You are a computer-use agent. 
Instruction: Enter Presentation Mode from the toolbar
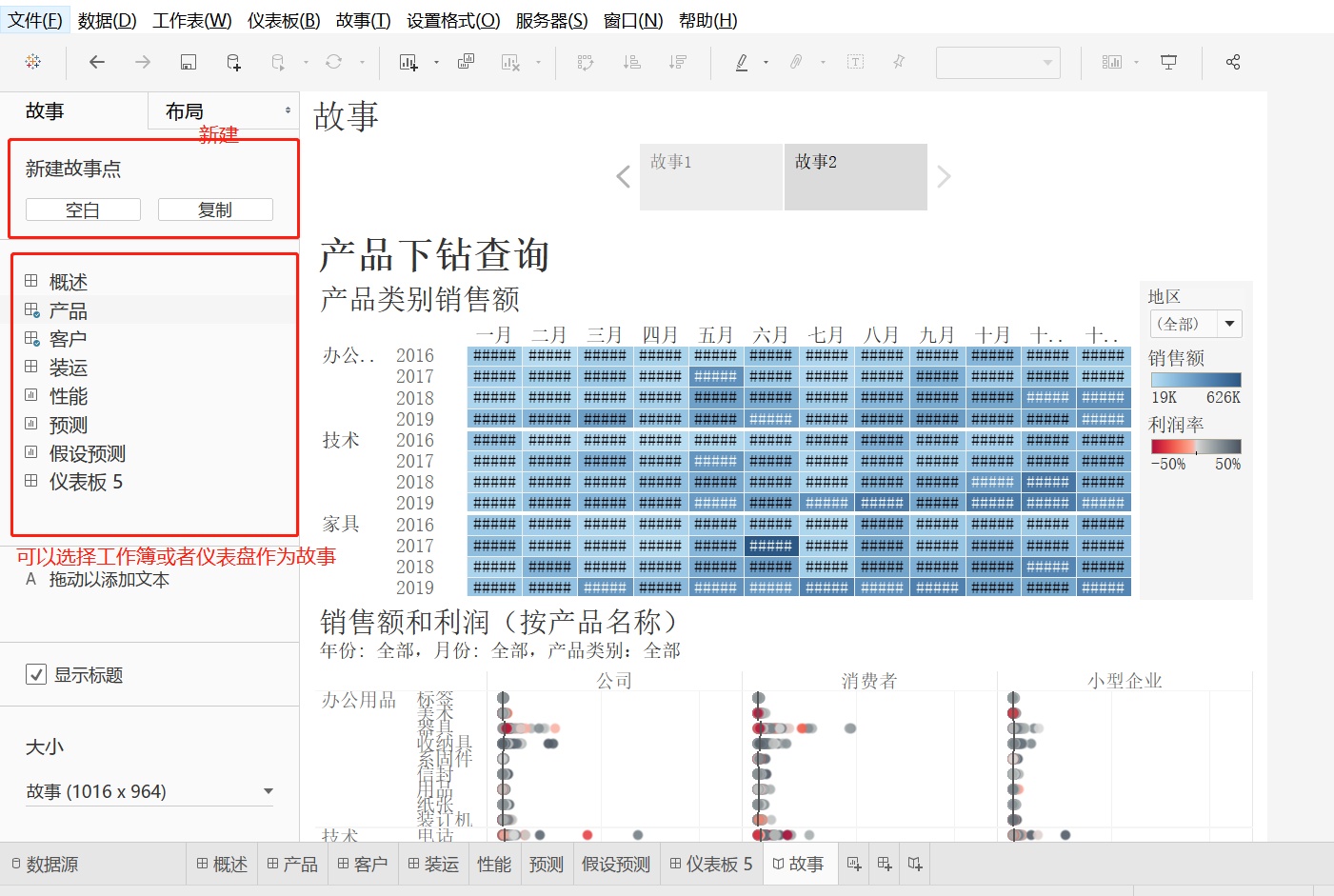pyautogui.click(x=1168, y=62)
